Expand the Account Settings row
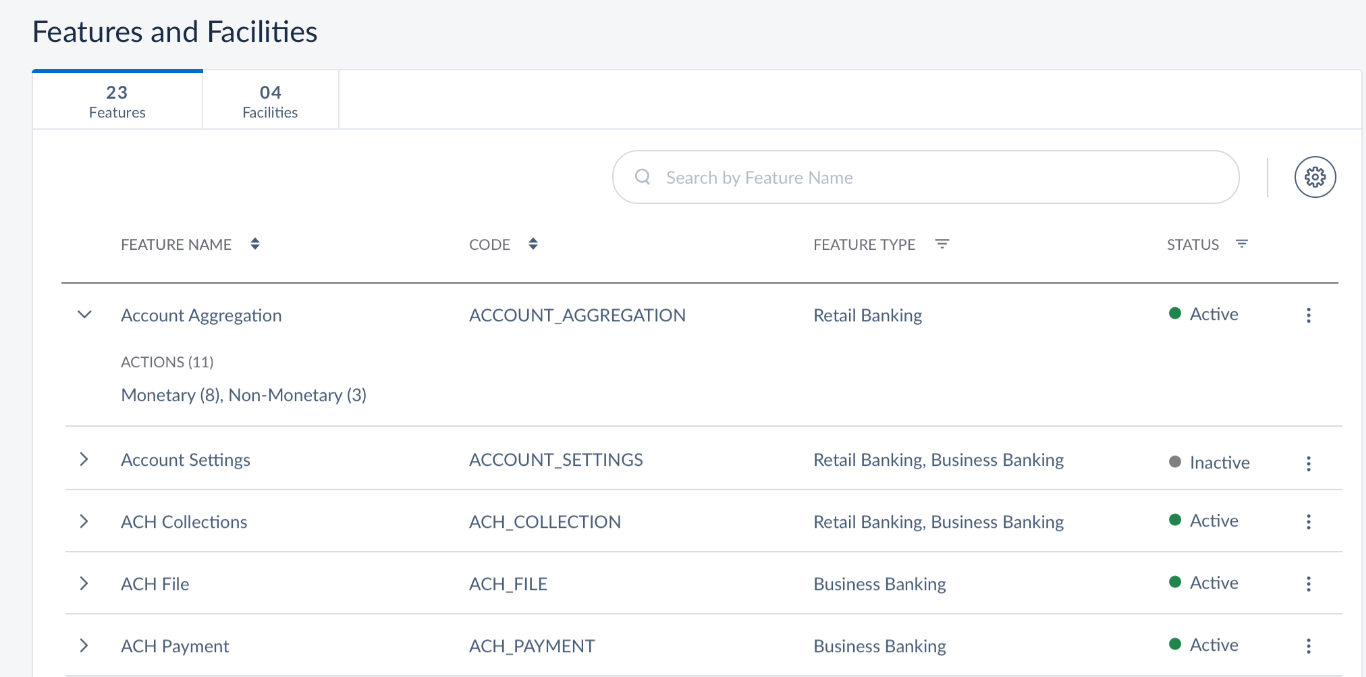 click(x=84, y=460)
